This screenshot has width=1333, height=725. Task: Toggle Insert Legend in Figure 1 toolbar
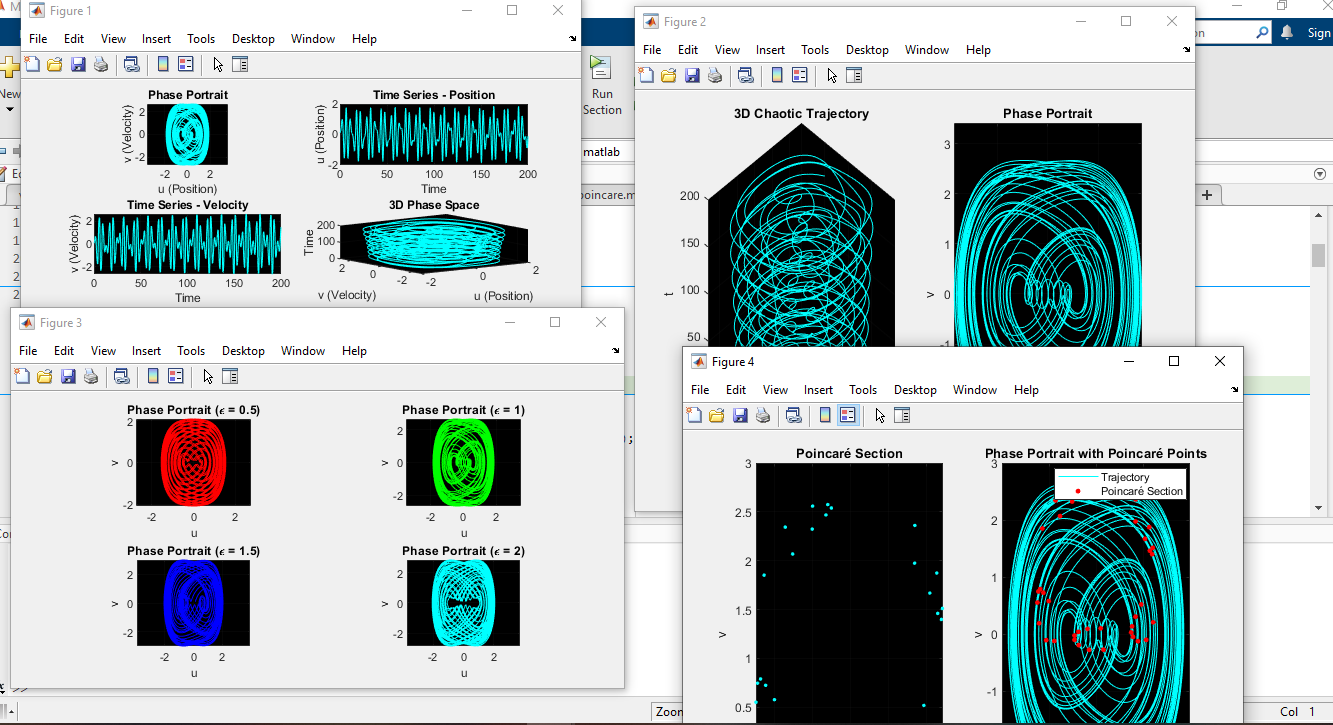[185, 65]
